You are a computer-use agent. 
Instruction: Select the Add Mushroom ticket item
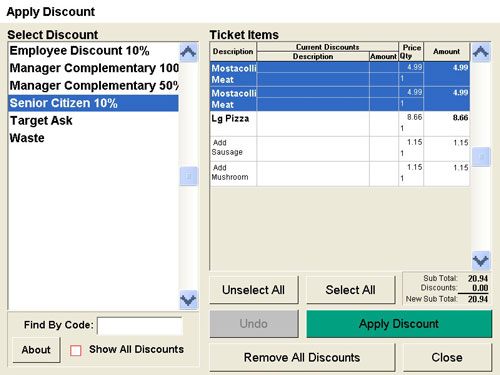(x=340, y=174)
